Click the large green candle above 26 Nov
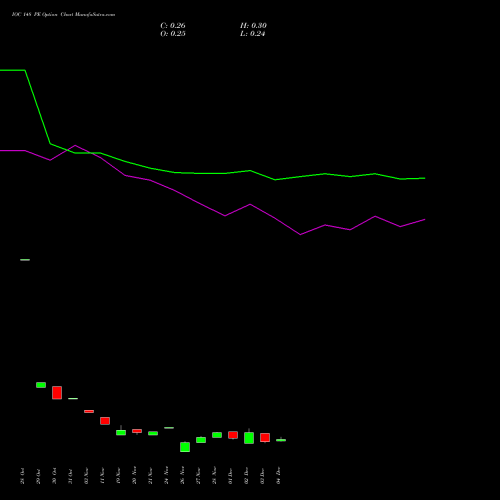The height and width of the screenshot is (500, 500). click(185, 447)
